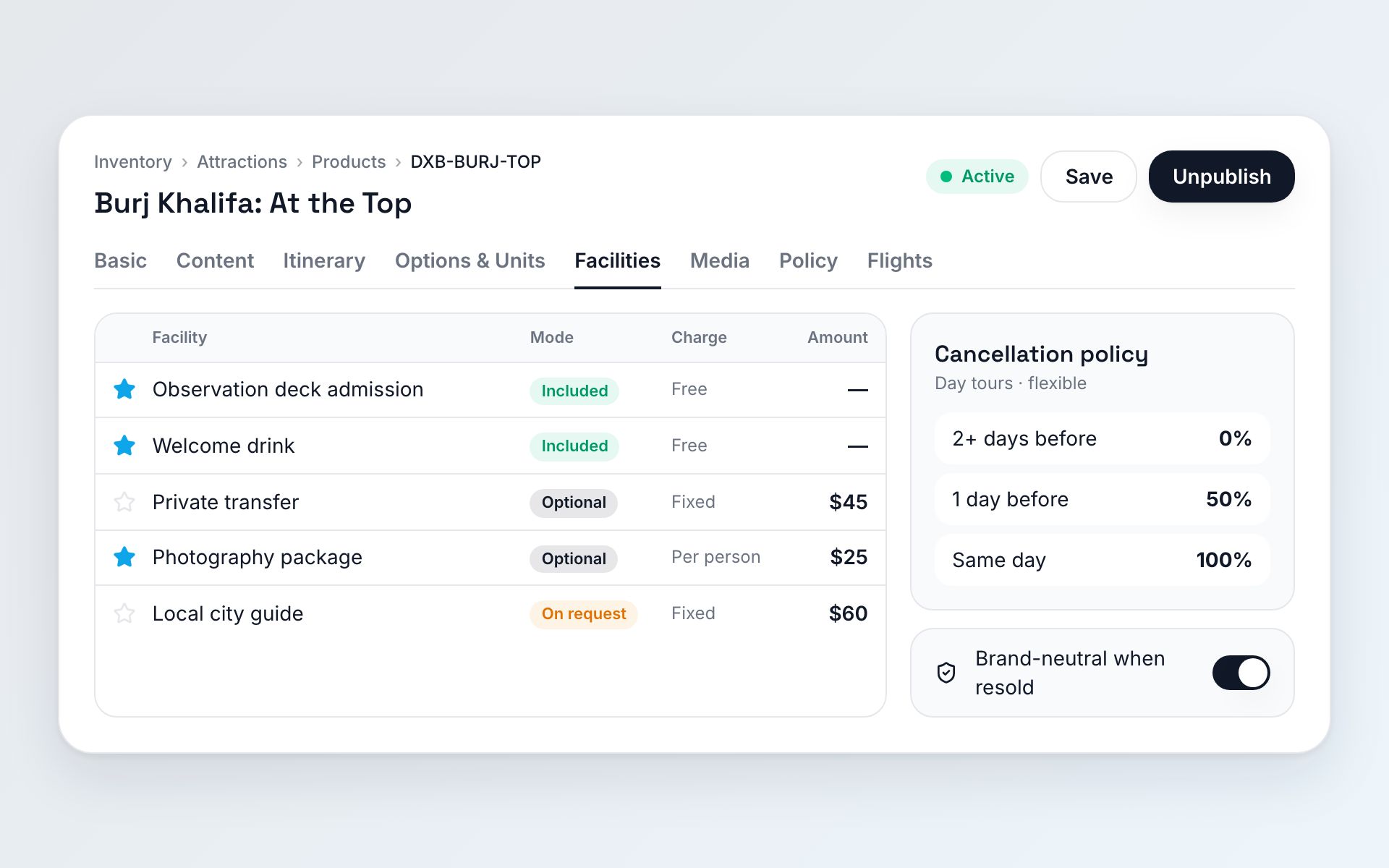1389x868 pixels.
Task: Toggle the star on Welcome drink
Action: click(x=124, y=446)
